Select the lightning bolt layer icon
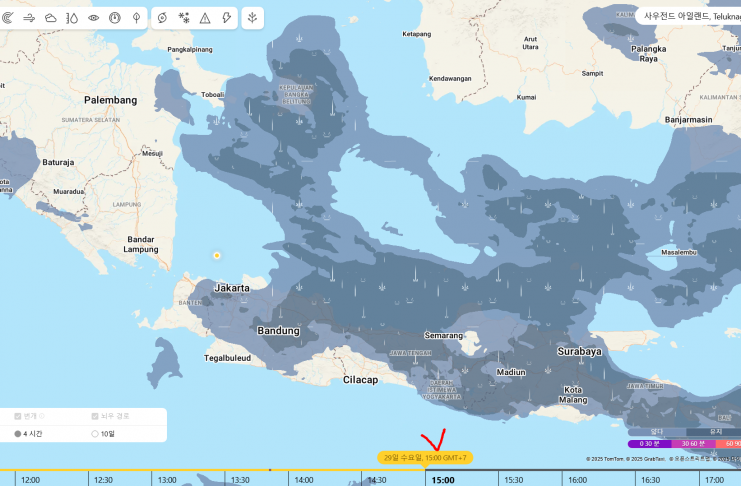 pos(226,17)
